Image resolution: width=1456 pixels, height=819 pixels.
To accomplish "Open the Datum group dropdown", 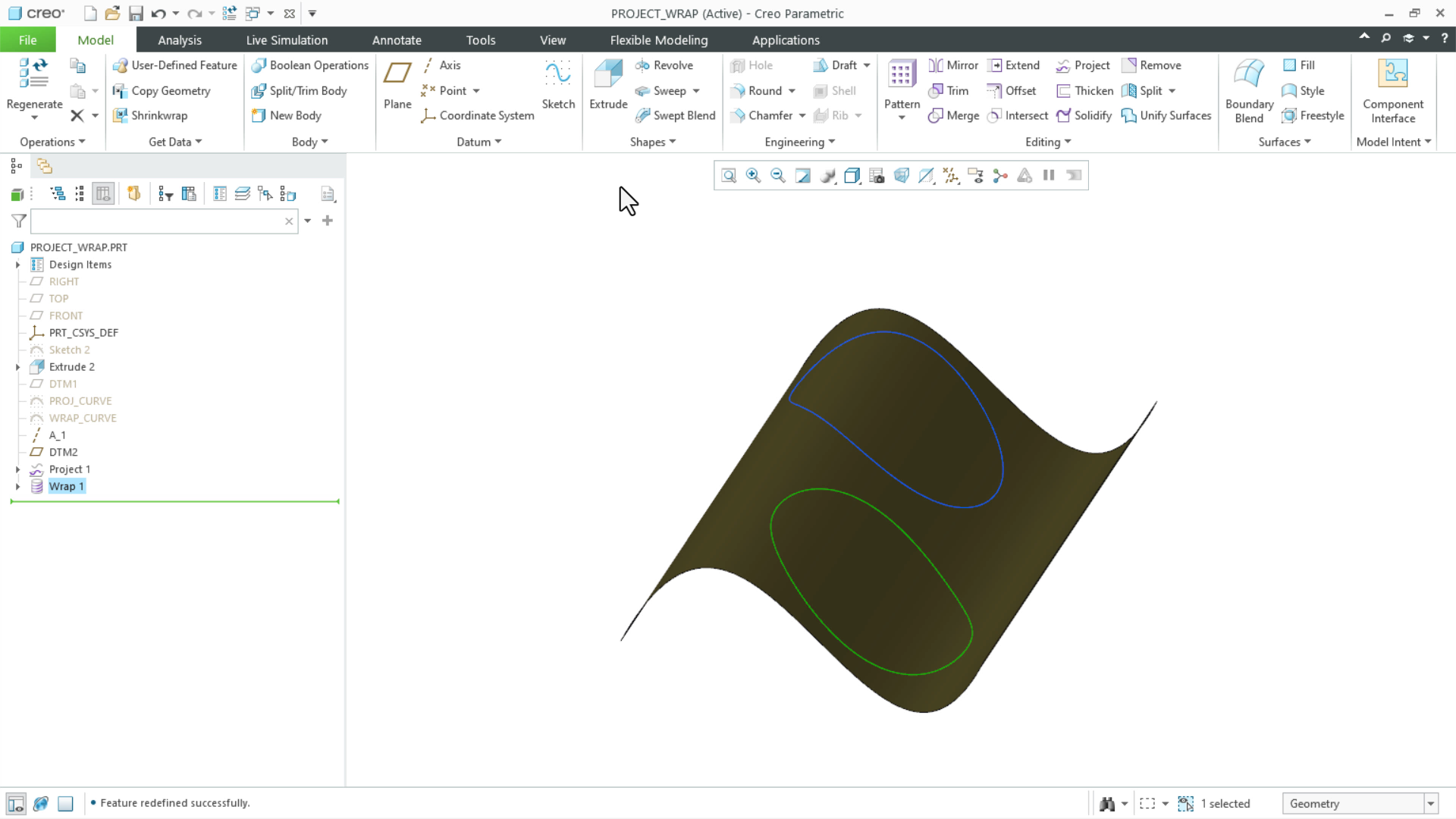I will point(479,142).
